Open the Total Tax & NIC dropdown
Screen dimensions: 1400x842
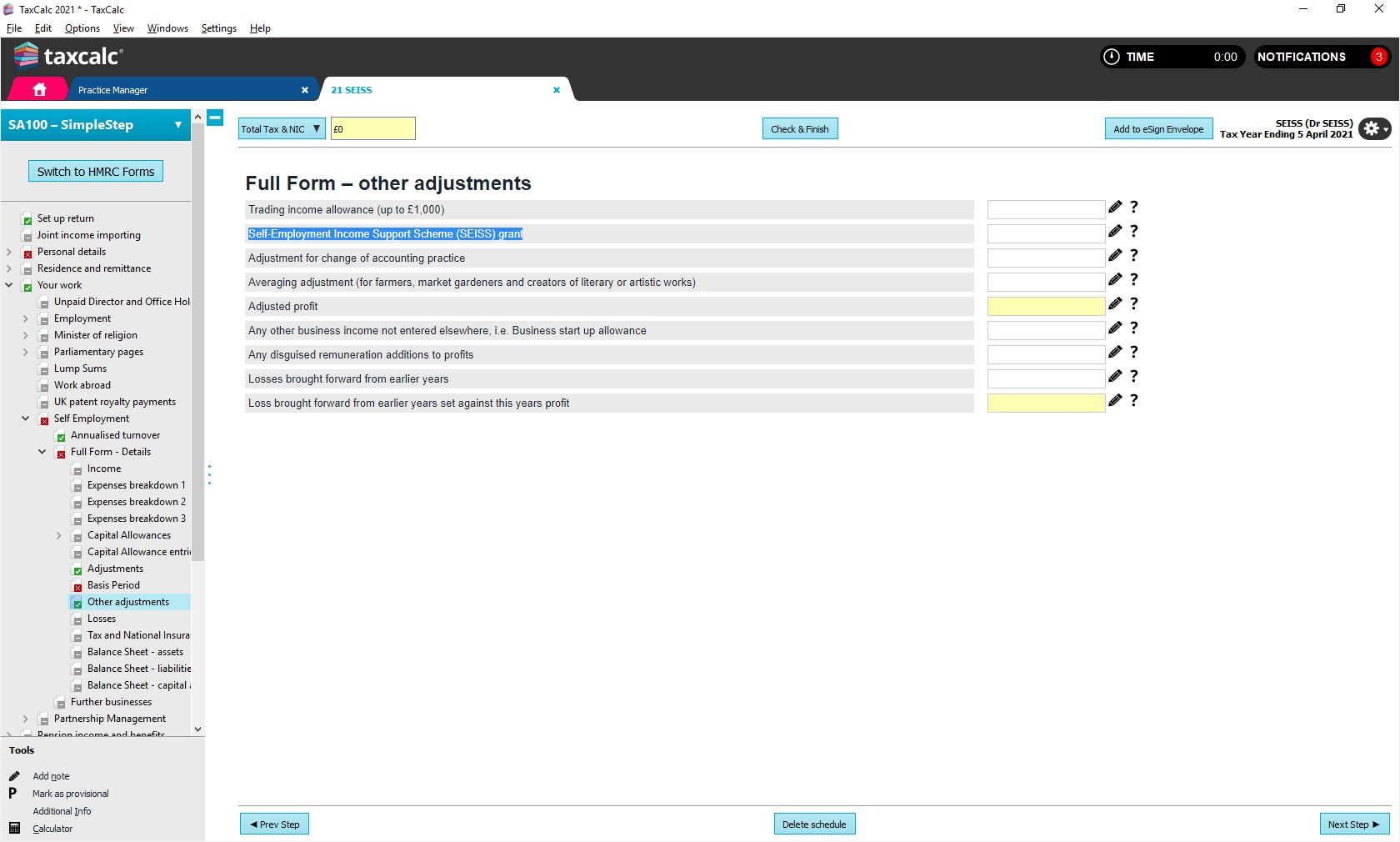pyautogui.click(x=282, y=129)
